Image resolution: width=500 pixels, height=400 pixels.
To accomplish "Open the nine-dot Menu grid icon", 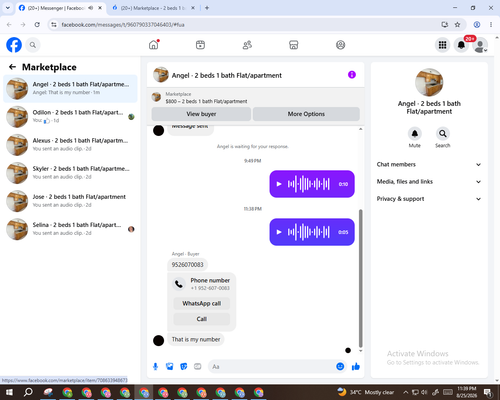I will coord(442,45).
